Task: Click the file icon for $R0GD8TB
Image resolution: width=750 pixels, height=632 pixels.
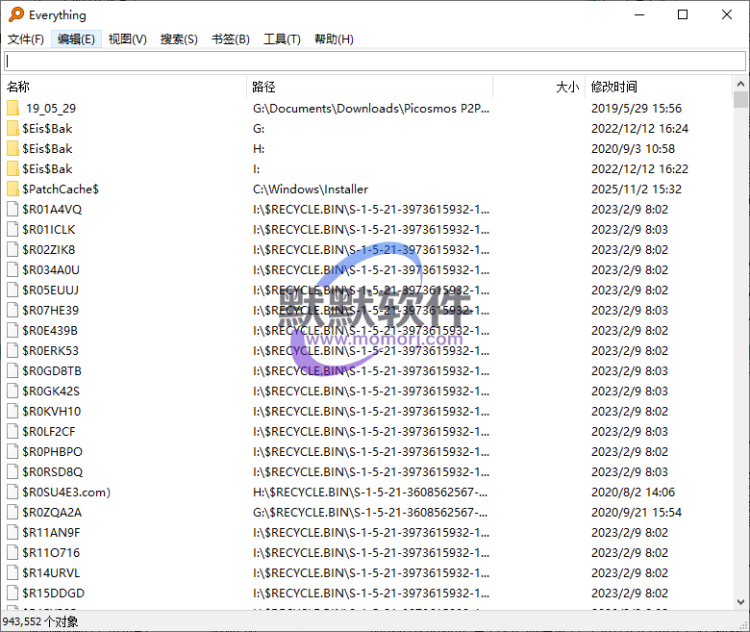Action: pyautogui.click(x=13, y=371)
